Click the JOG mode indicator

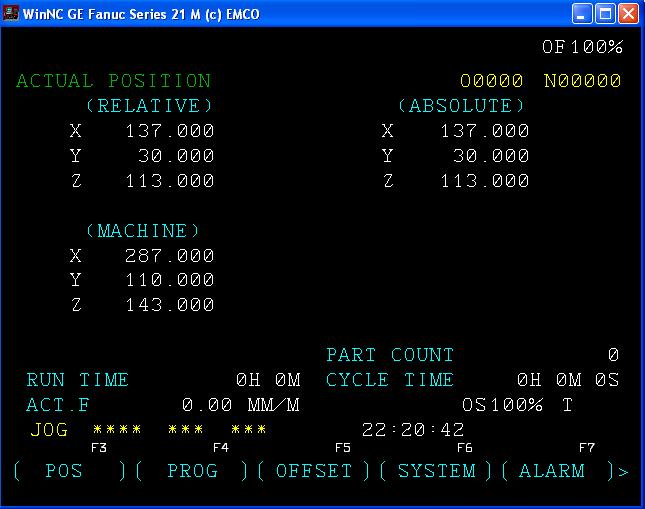(x=49, y=430)
